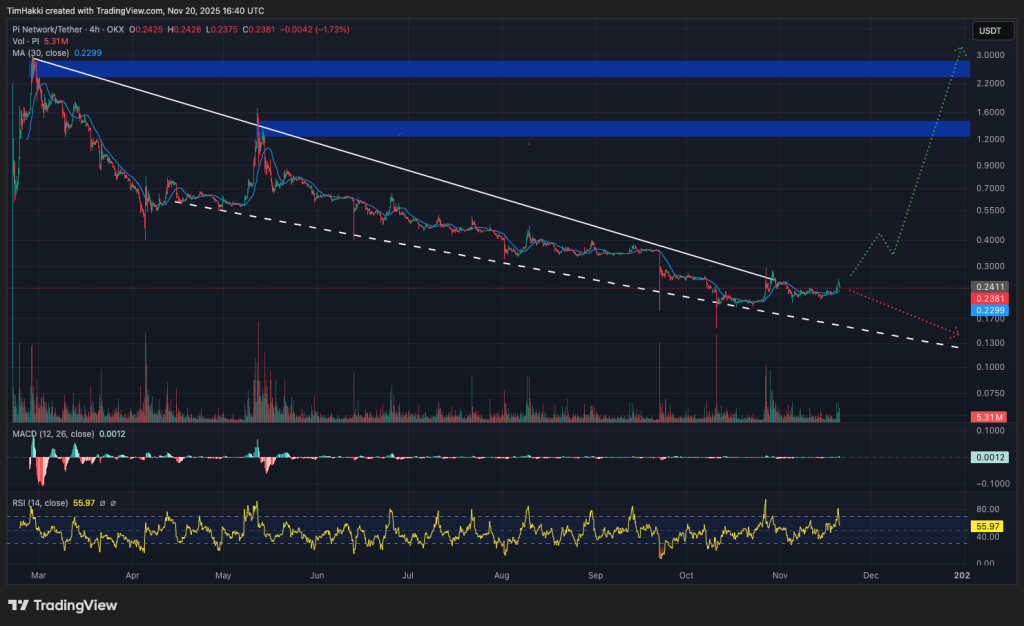Click the Jun marker on time axis

tap(316, 576)
